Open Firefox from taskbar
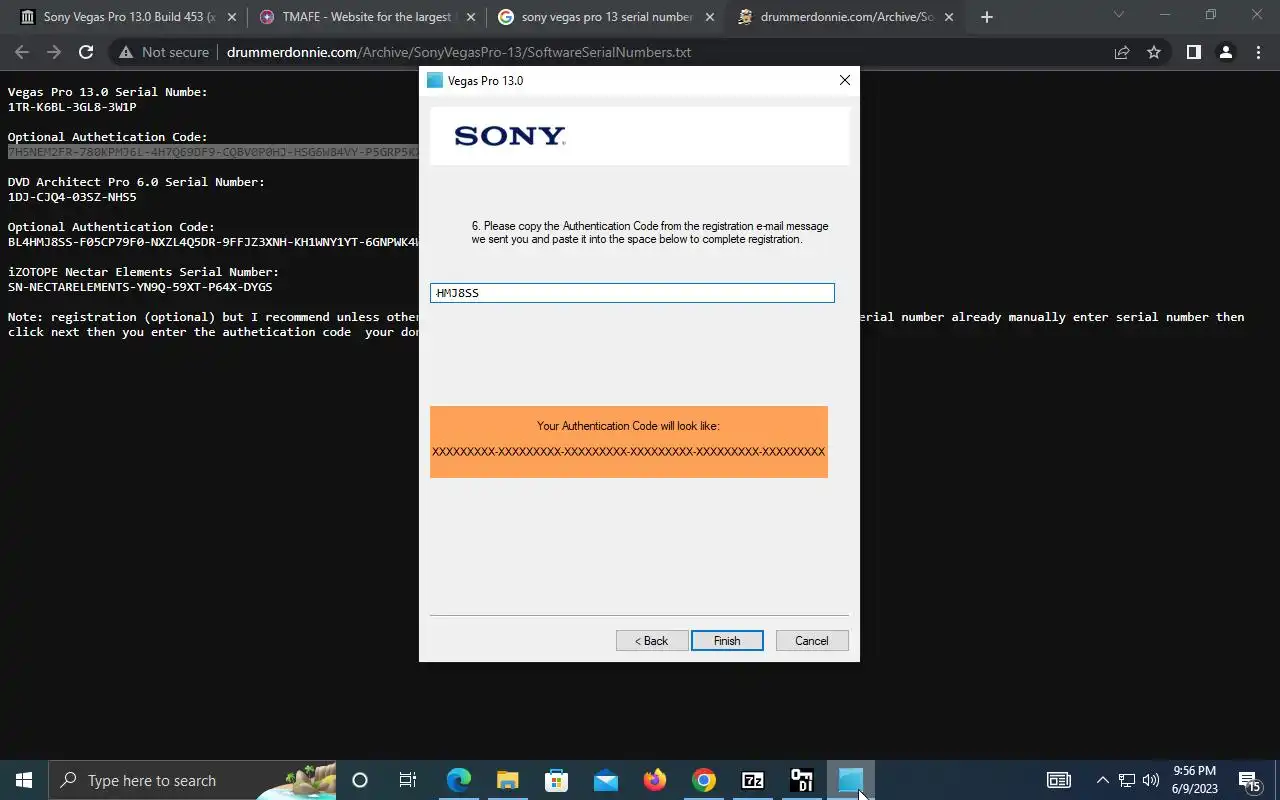Screen dimensions: 1280x800 [x=654, y=780]
